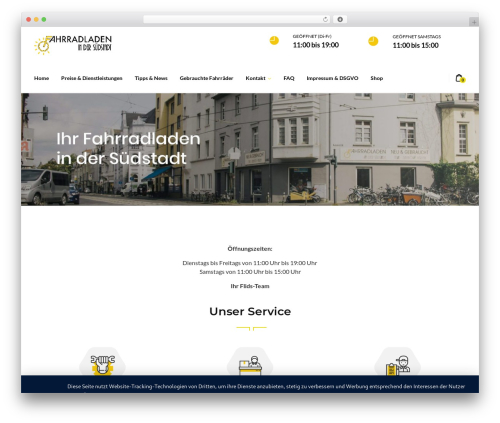The image size is (500, 423).
Task: Click the Fahrradladen in der Südstadt logo
Action: pos(73,45)
